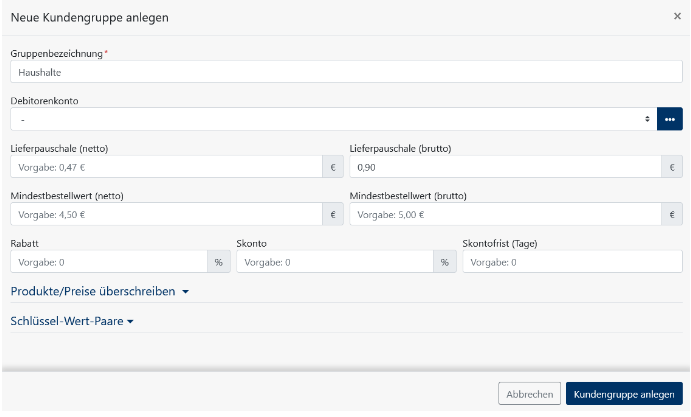Click Kundengruppe anlegen button
This screenshot has width=691, height=417.
pos(624,394)
